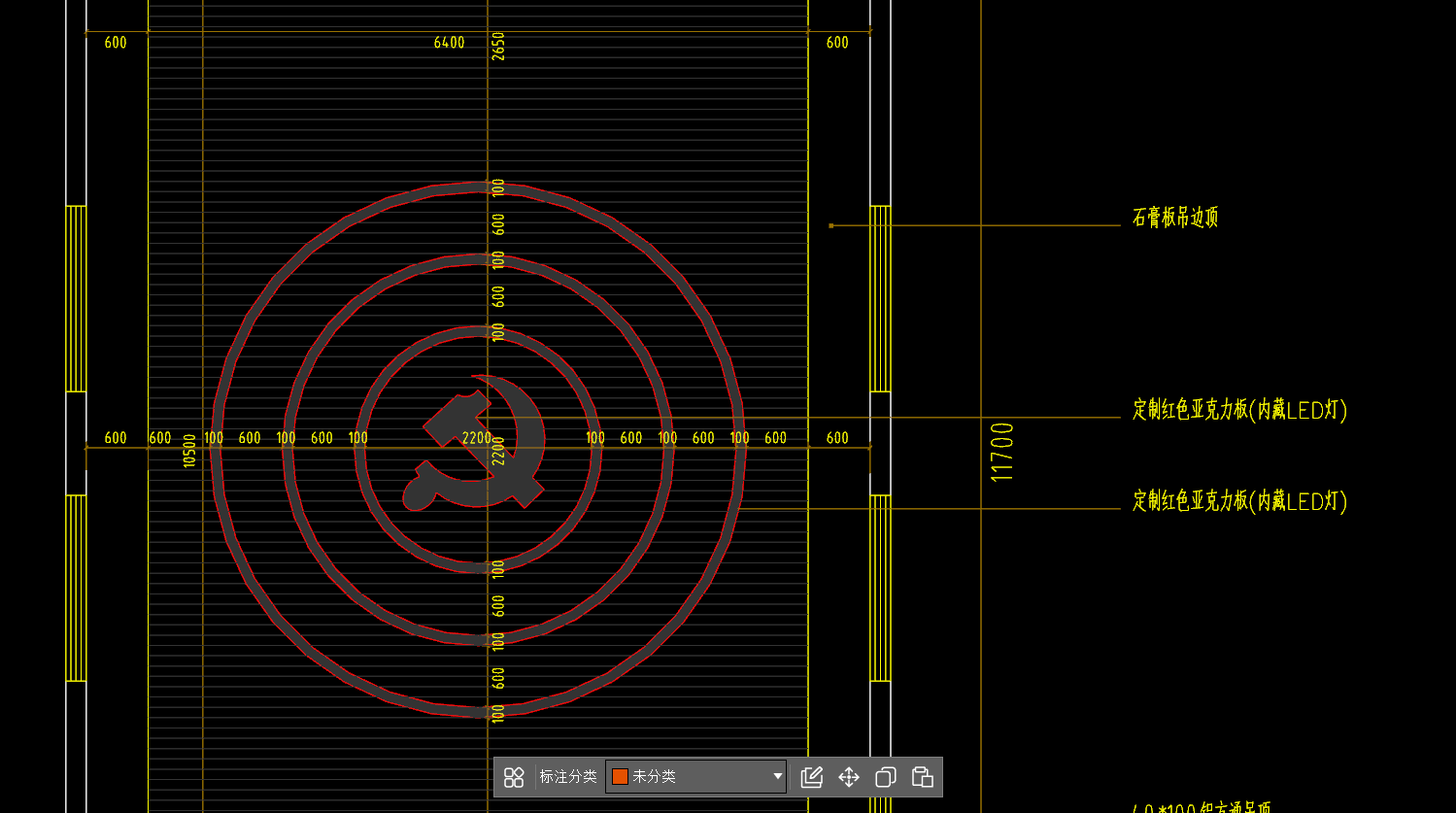Click 定制红色亚克力板 label whose leader reaches the outer ring
Viewport: 1456px width, 813px height.
coord(1239,501)
